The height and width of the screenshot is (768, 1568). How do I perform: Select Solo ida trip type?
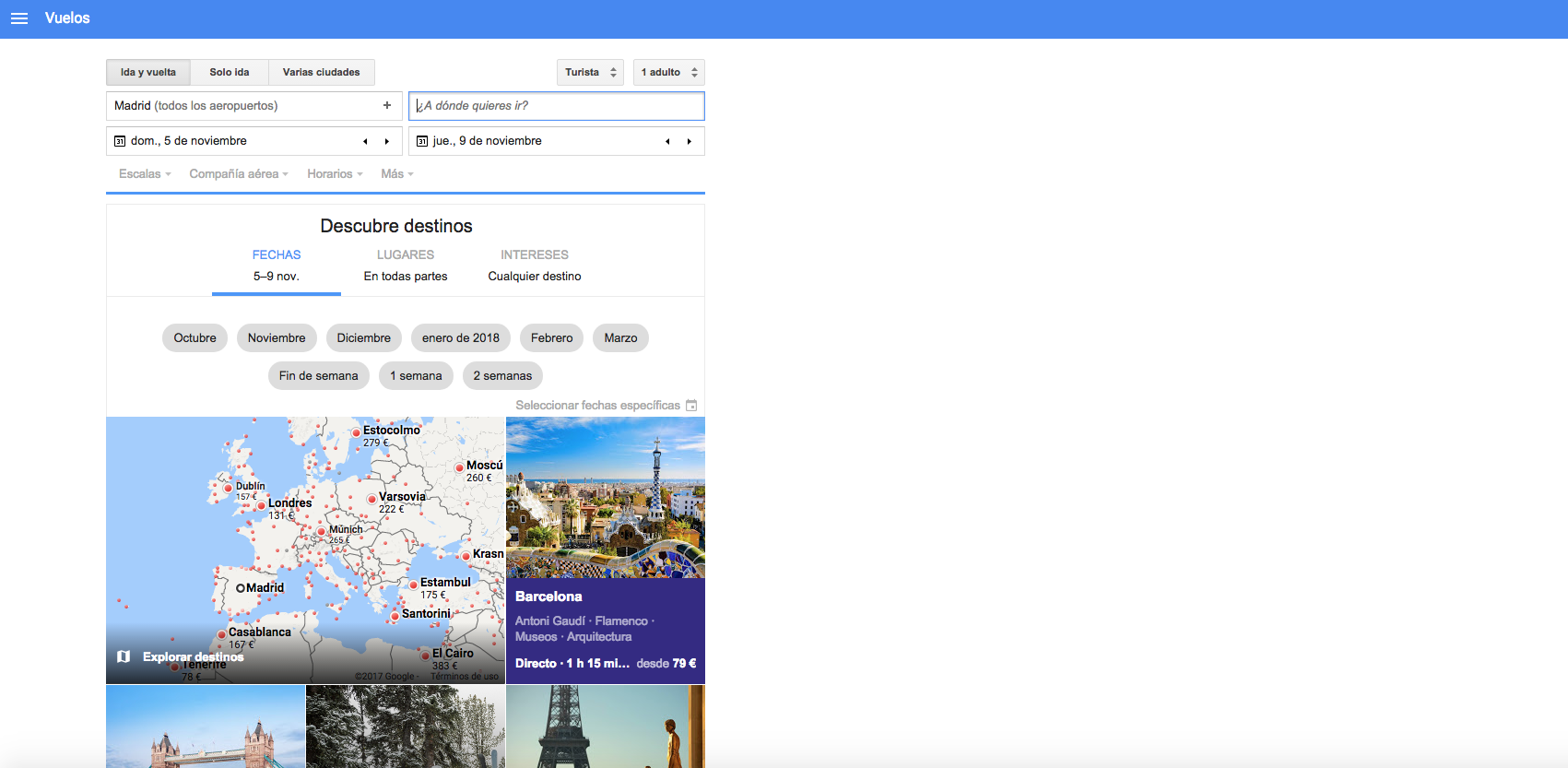[230, 72]
